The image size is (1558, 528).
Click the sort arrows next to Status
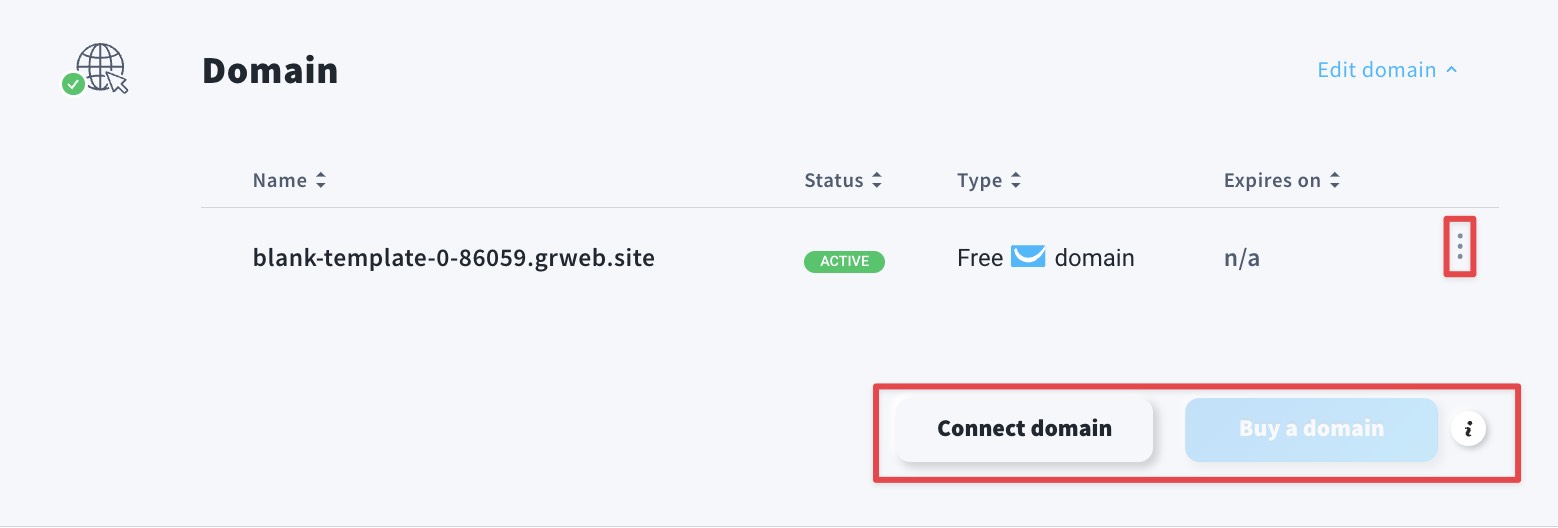pos(876,181)
